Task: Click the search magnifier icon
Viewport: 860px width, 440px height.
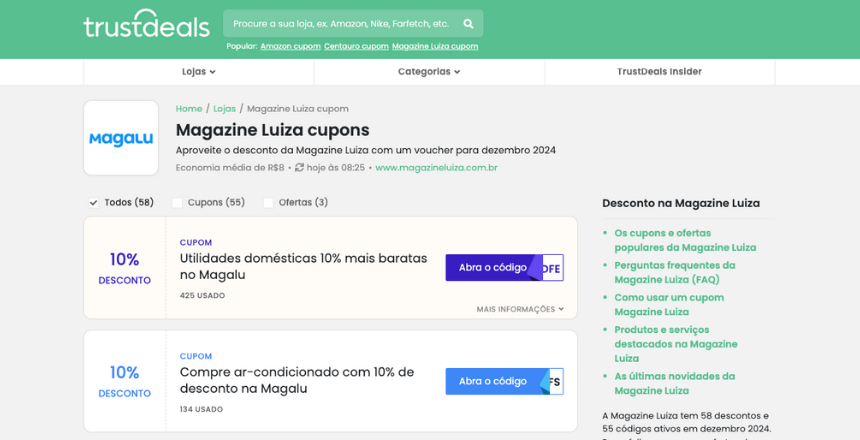Action: (x=468, y=23)
